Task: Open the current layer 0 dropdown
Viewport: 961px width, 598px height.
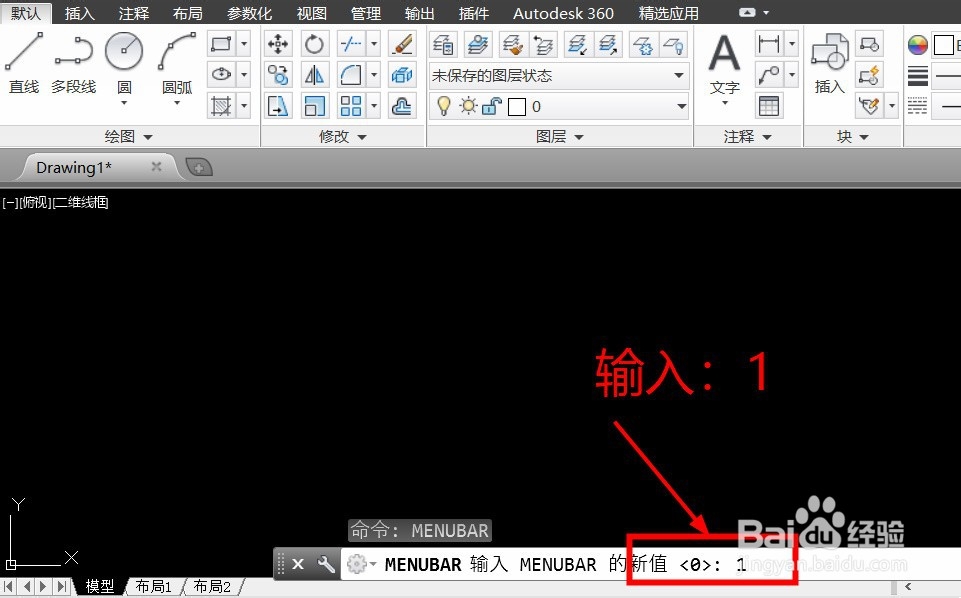Action: tap(559, 107)
